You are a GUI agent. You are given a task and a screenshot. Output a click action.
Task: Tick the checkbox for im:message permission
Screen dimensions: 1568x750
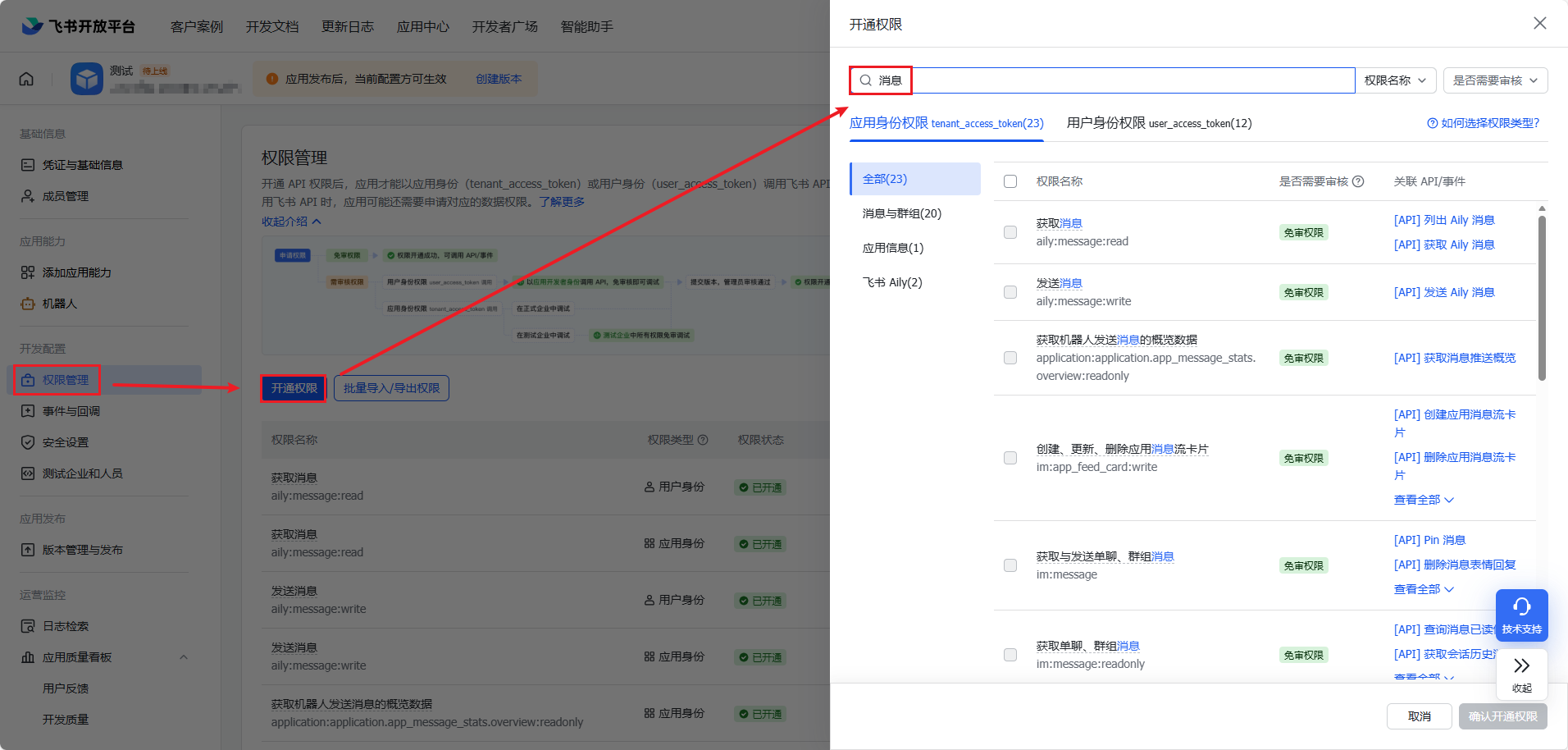click(1010, 565)
